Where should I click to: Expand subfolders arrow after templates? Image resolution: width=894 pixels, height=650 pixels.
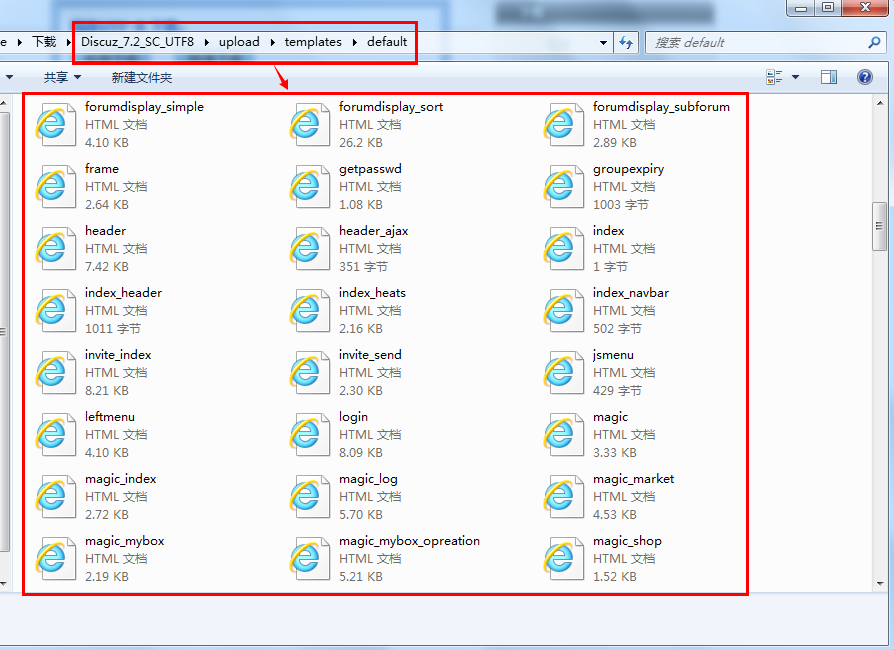coord(354,42)
